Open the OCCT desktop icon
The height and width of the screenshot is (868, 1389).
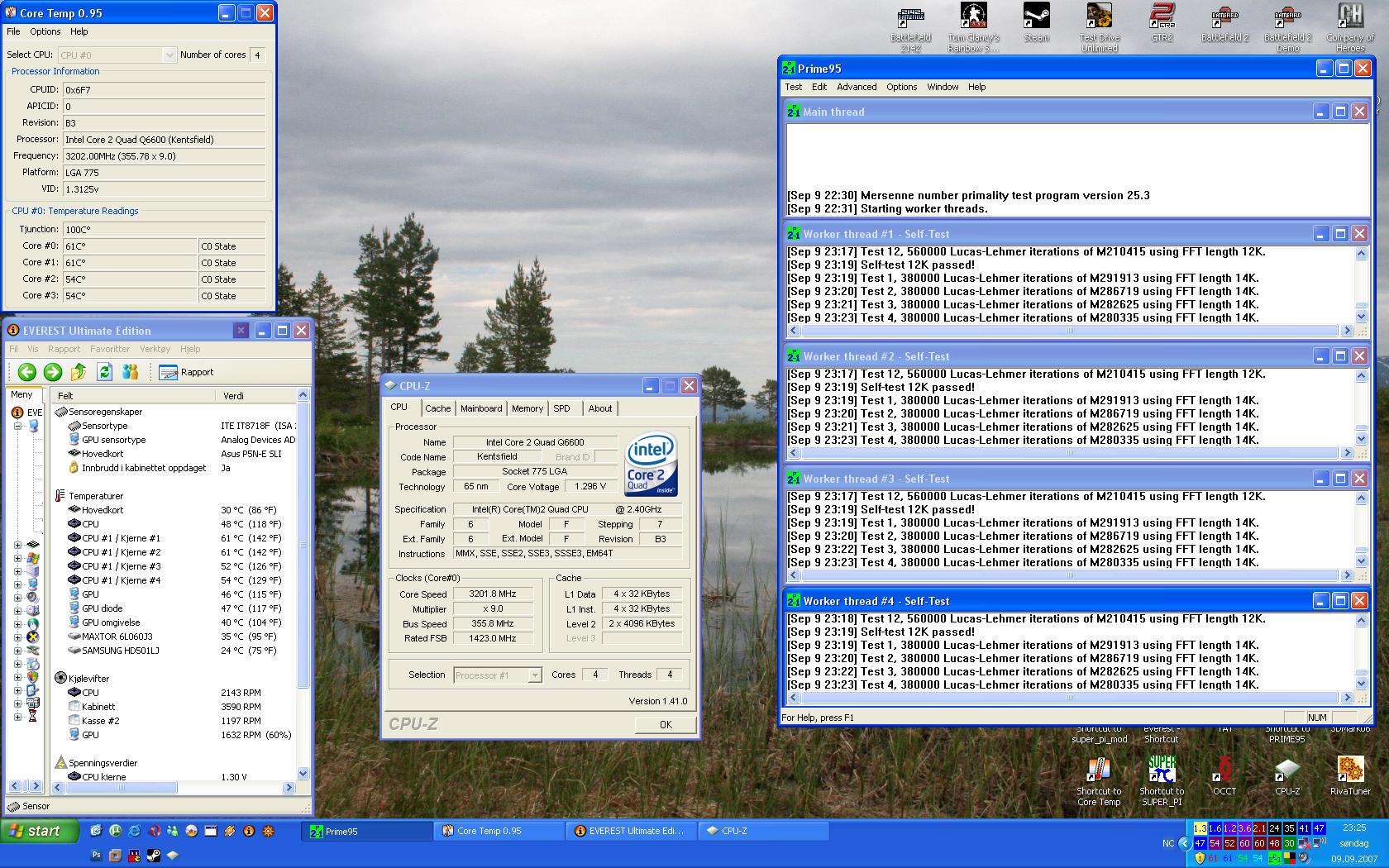pos(1224,776)
